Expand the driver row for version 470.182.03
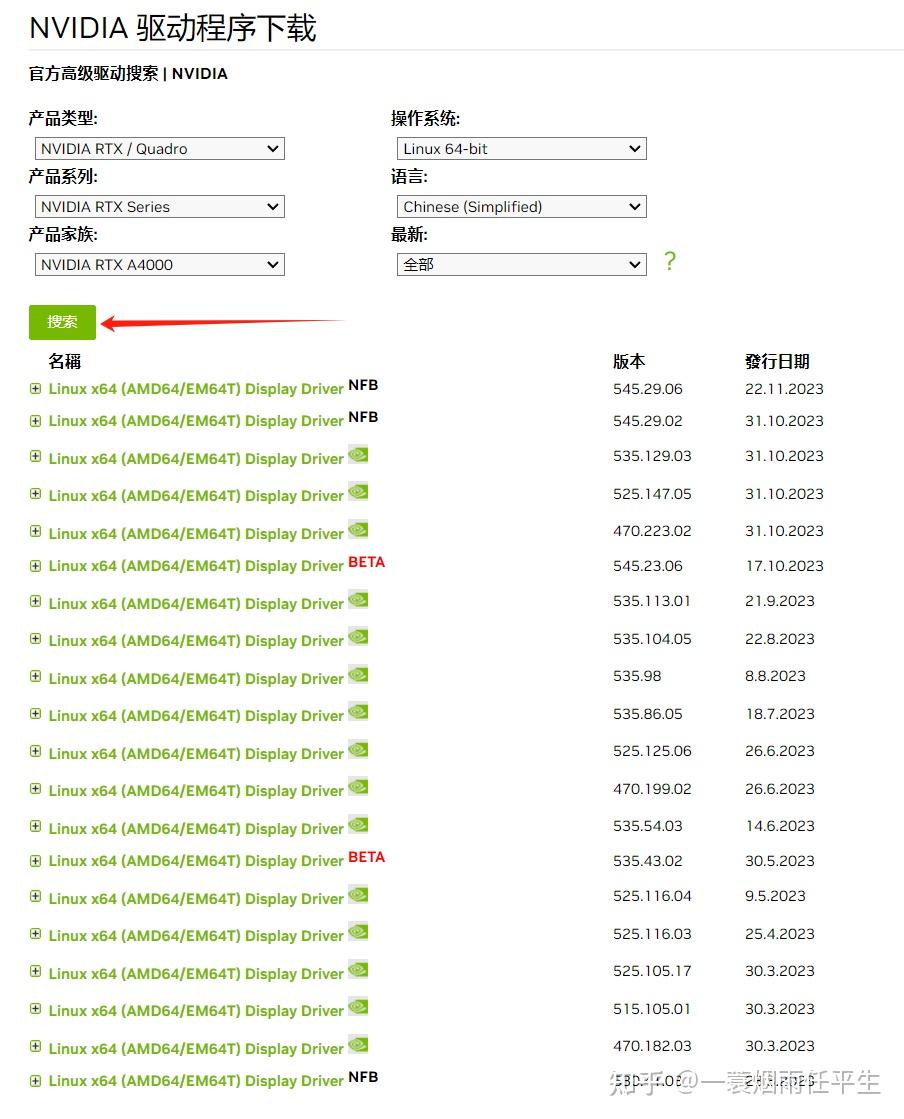Image resolution: width=904 pixels, height=1119 pixels. pos(36,1045)
